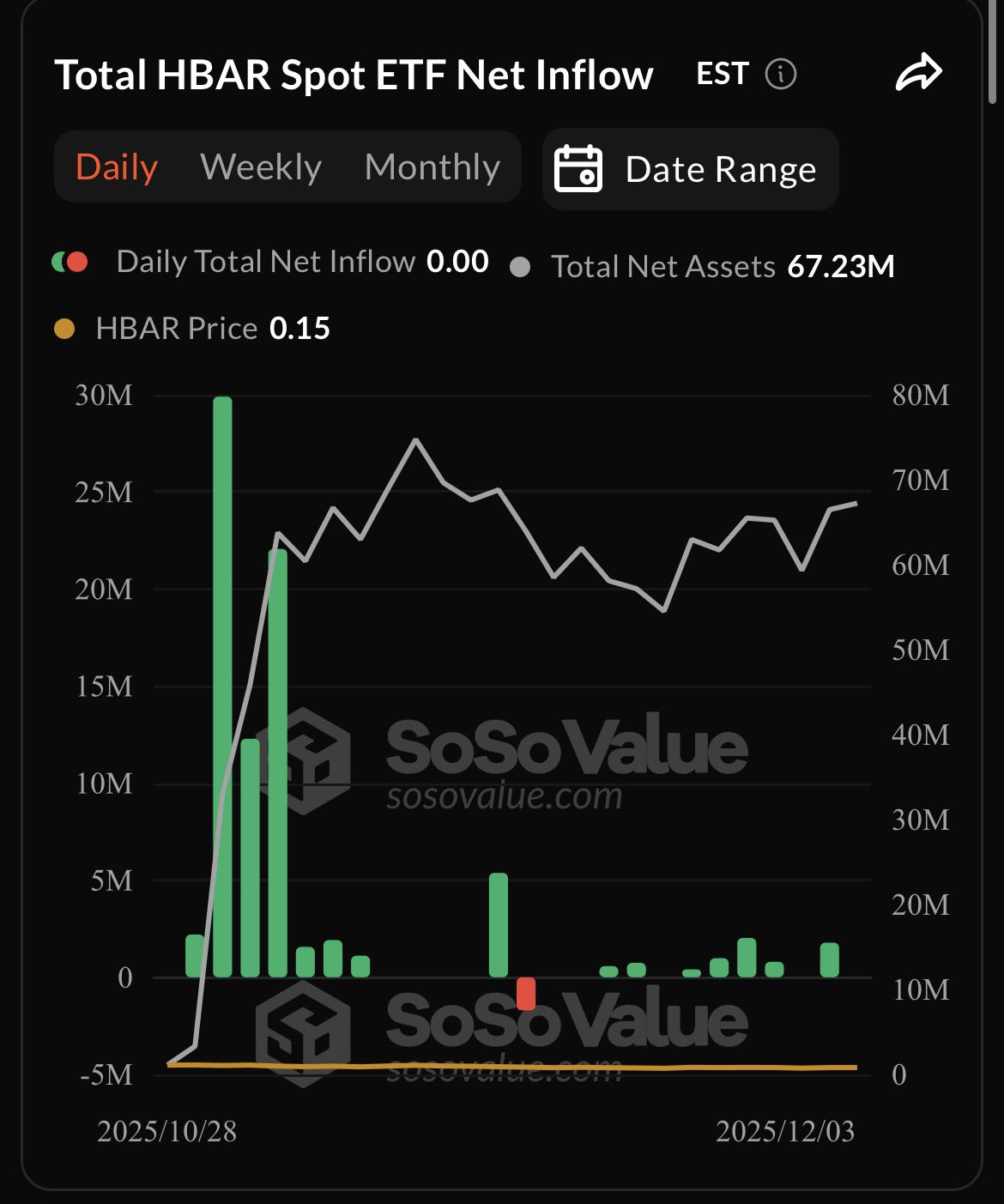Click the 2025/10/28 start date label
The width and height of the screenshot is (1004, 1204).
point(166,1132)
